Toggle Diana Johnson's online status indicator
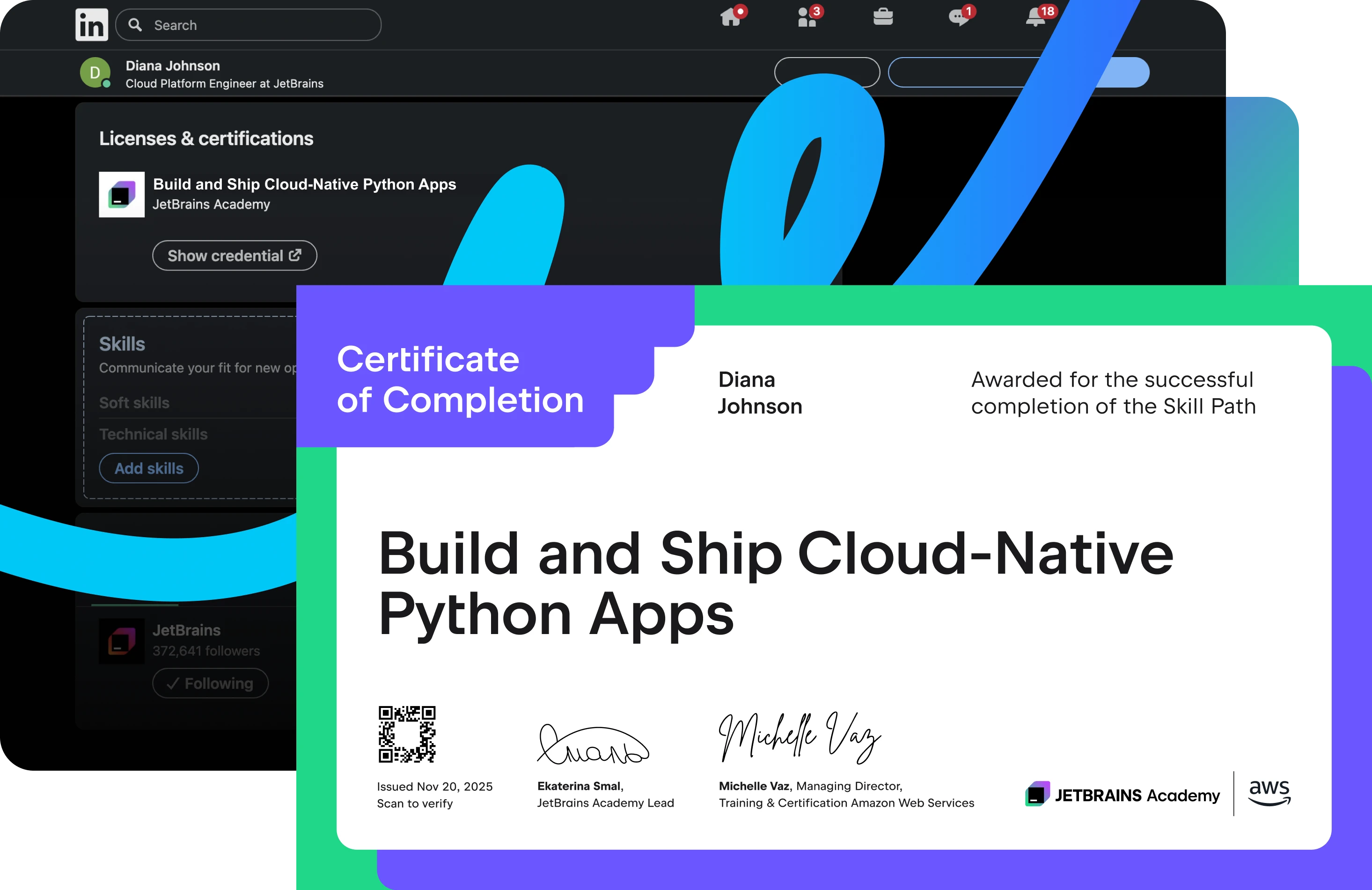Image resolution: width=1372 pixels, height=890 pixels. pos(106,83)
